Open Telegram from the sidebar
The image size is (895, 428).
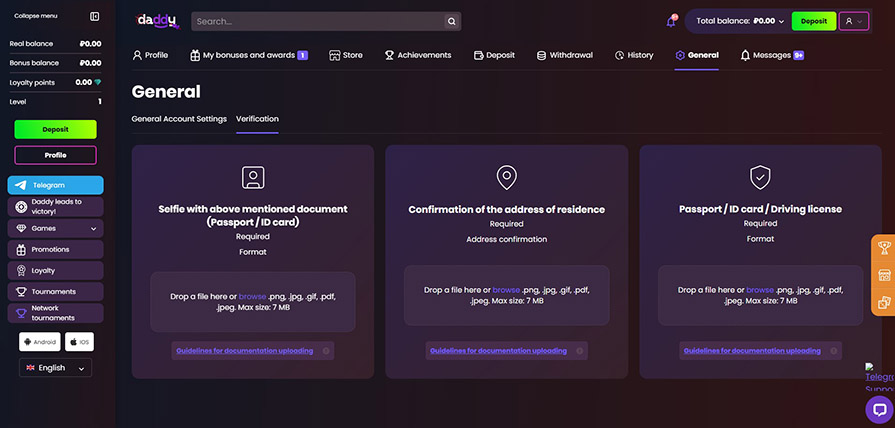[55, 185]
